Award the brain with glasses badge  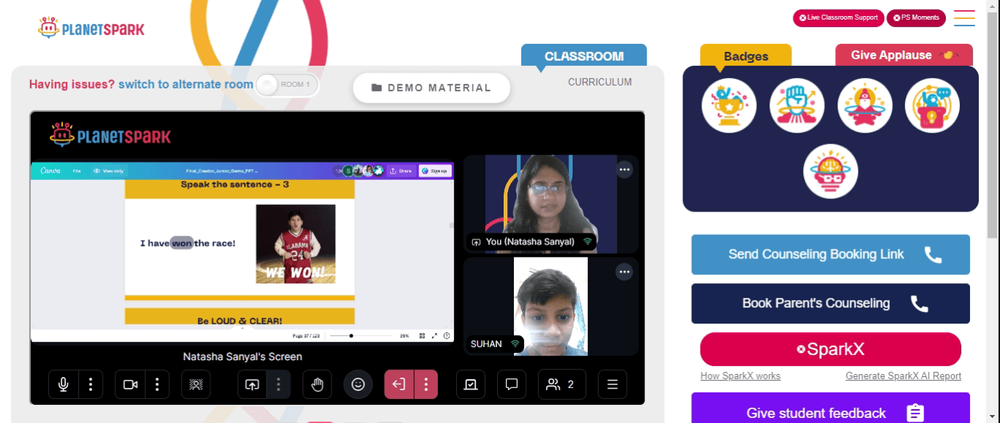(830, 171)
